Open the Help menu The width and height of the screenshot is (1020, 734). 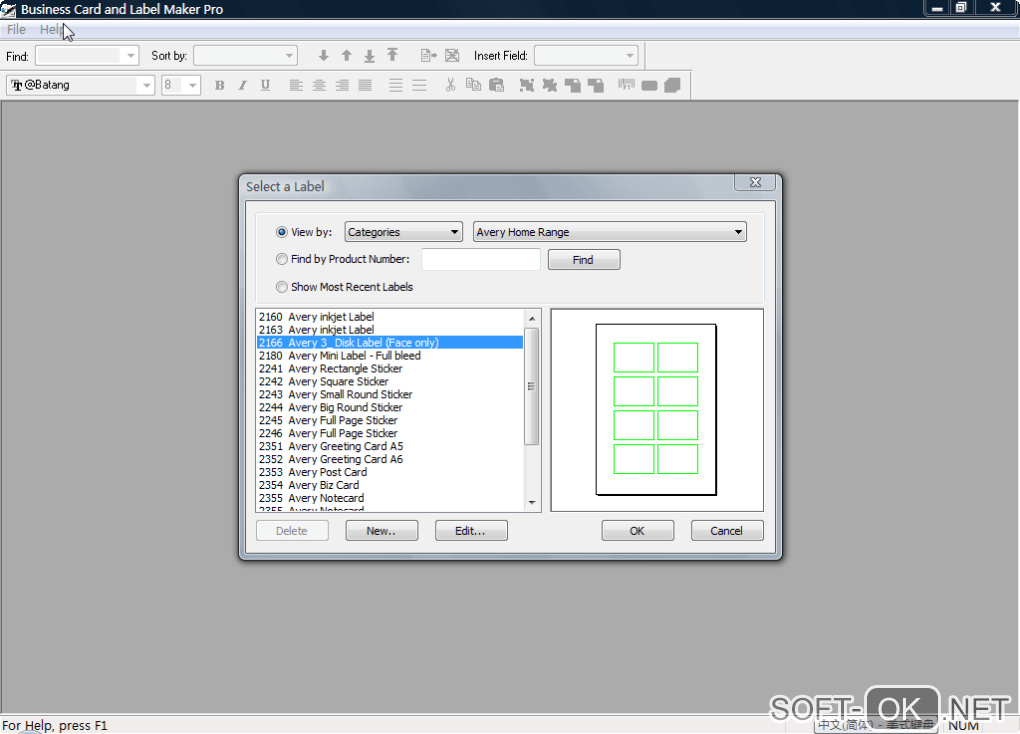pyautogui.click(x=51, y=29)
